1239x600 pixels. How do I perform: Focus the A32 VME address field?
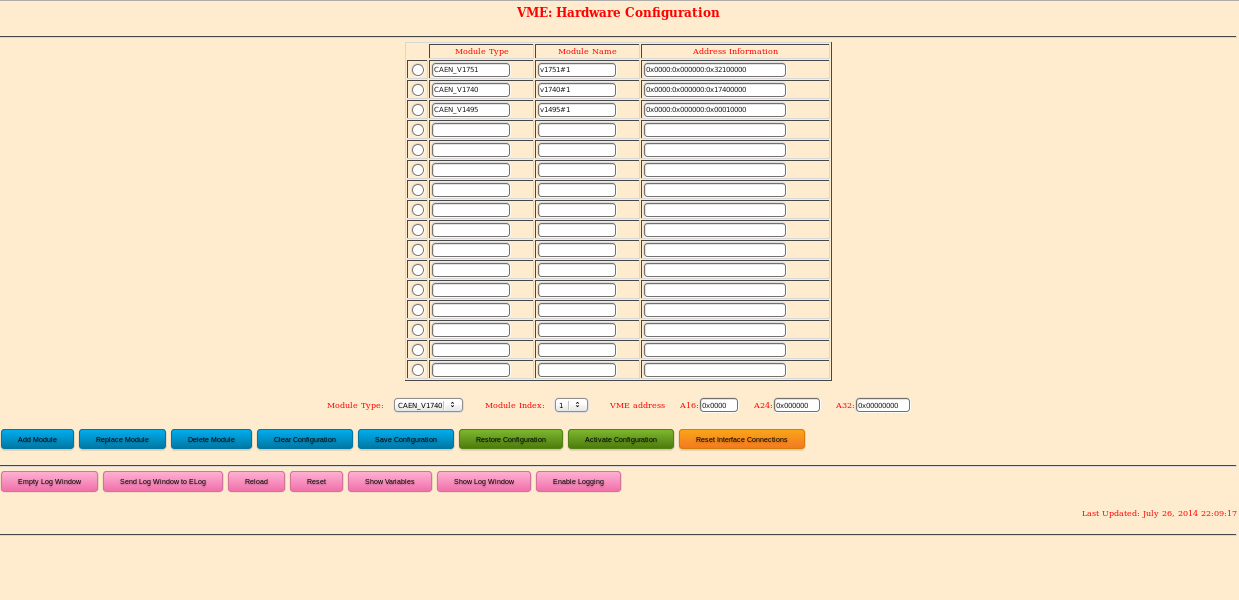pos(882,405)
